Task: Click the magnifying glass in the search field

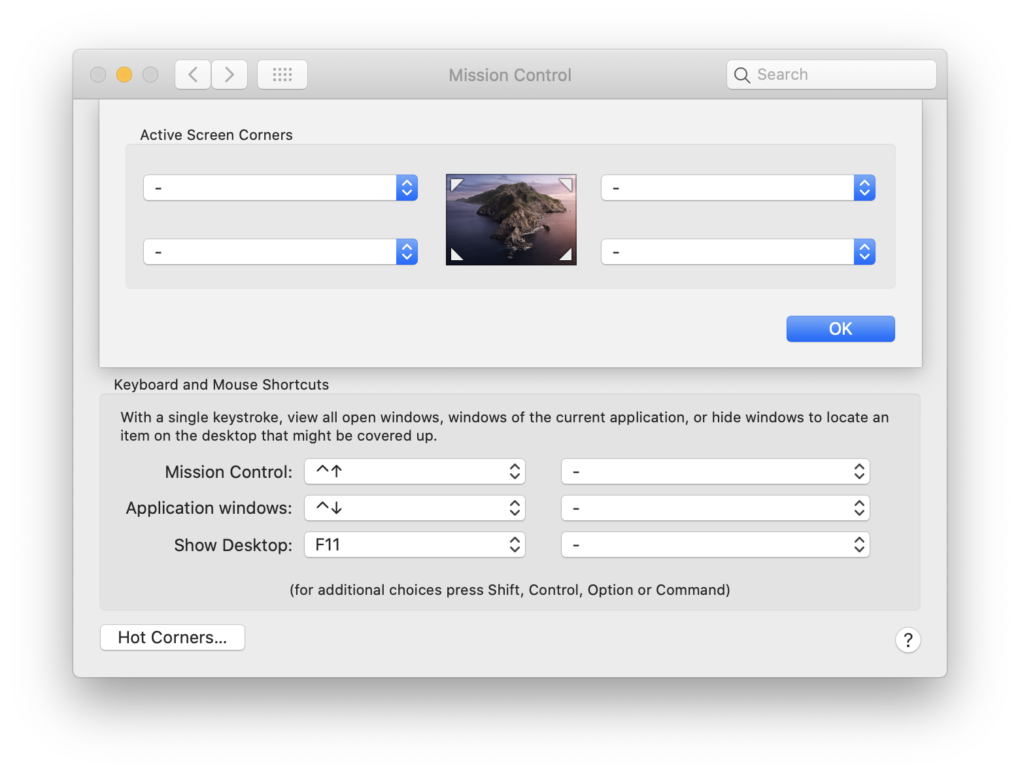Action: [x=743, y=74]
